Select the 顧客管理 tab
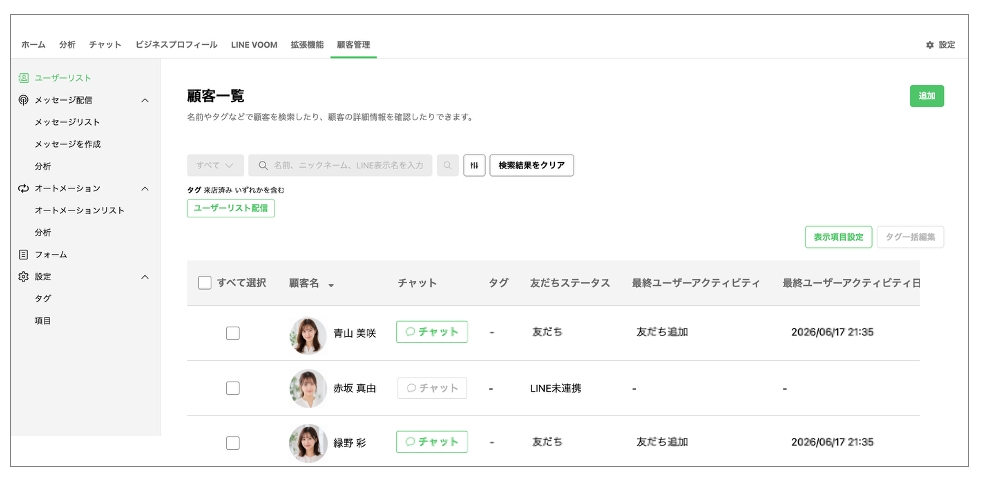Image resolution: width=981 pixels, height=480 pixels. [353, 45]
